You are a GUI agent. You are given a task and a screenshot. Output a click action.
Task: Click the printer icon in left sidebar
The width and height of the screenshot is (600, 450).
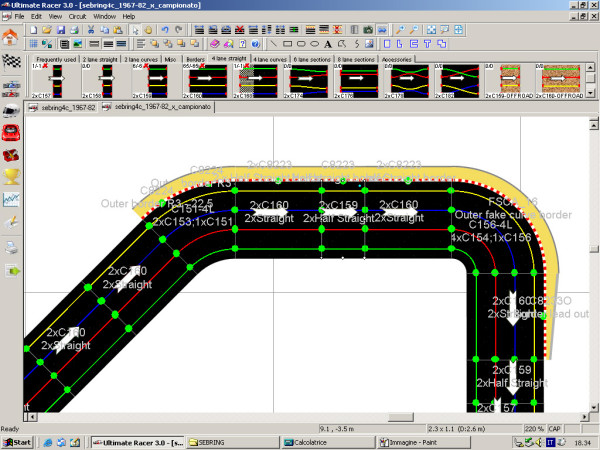[x=11, y=247]
